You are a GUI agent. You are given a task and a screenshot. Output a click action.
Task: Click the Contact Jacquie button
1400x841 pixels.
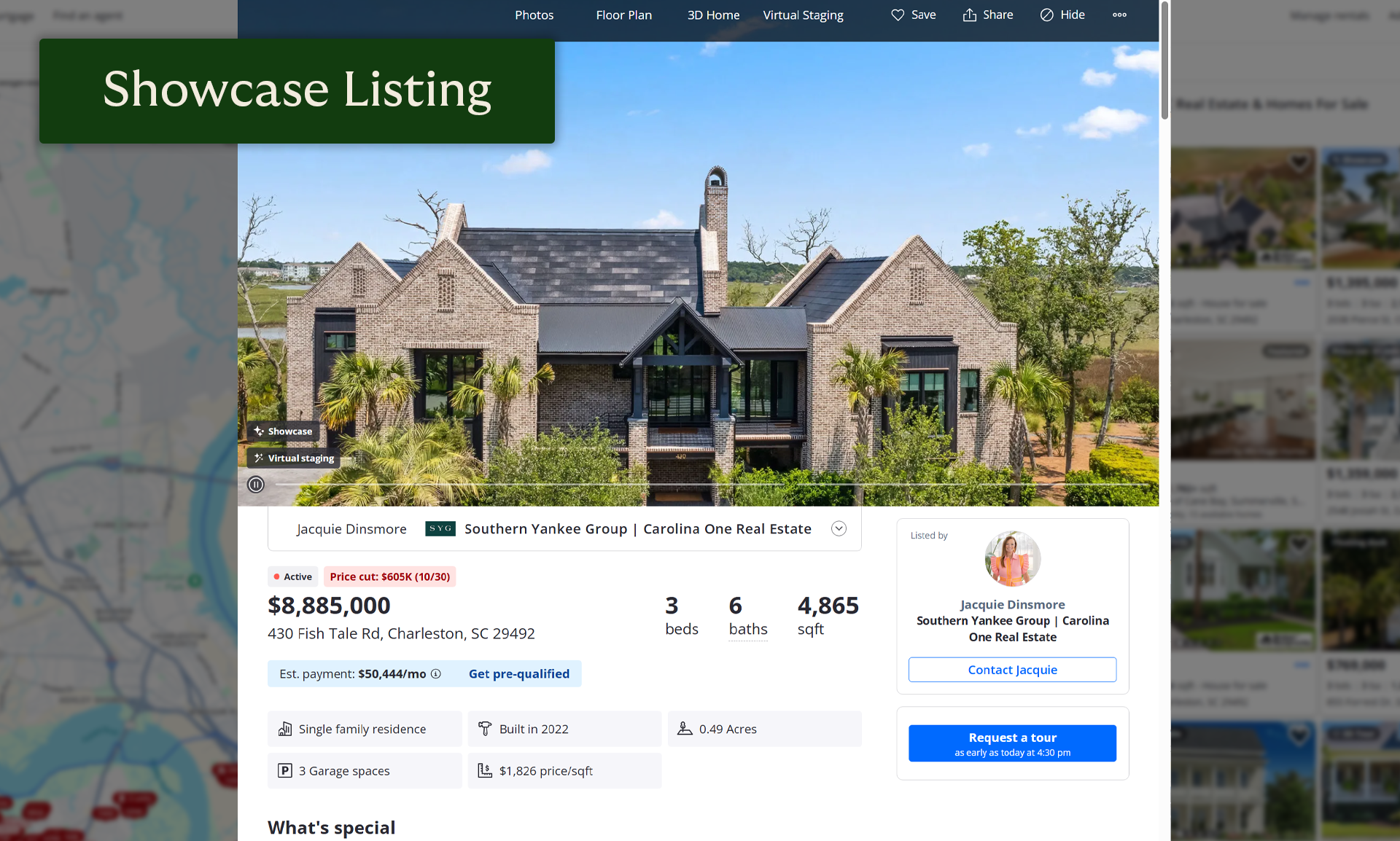[1012, 670]
